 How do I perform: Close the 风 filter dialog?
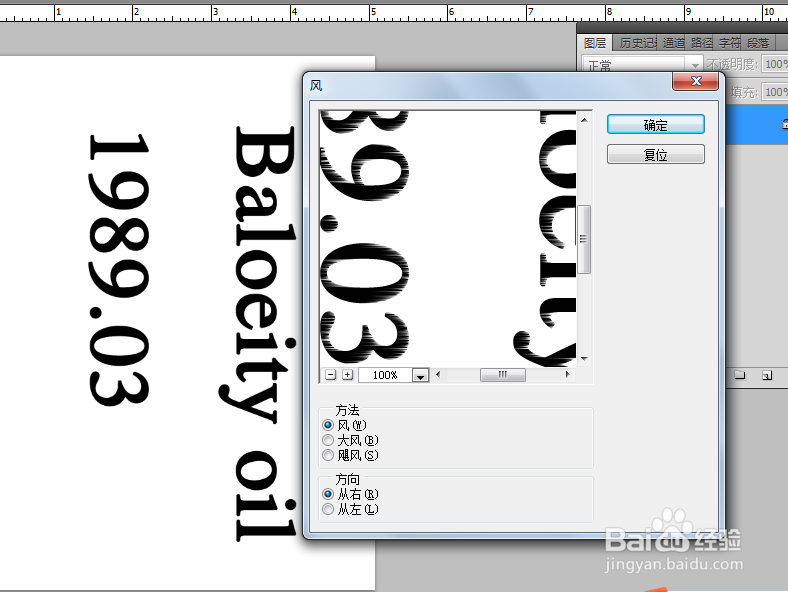[696, 81]
